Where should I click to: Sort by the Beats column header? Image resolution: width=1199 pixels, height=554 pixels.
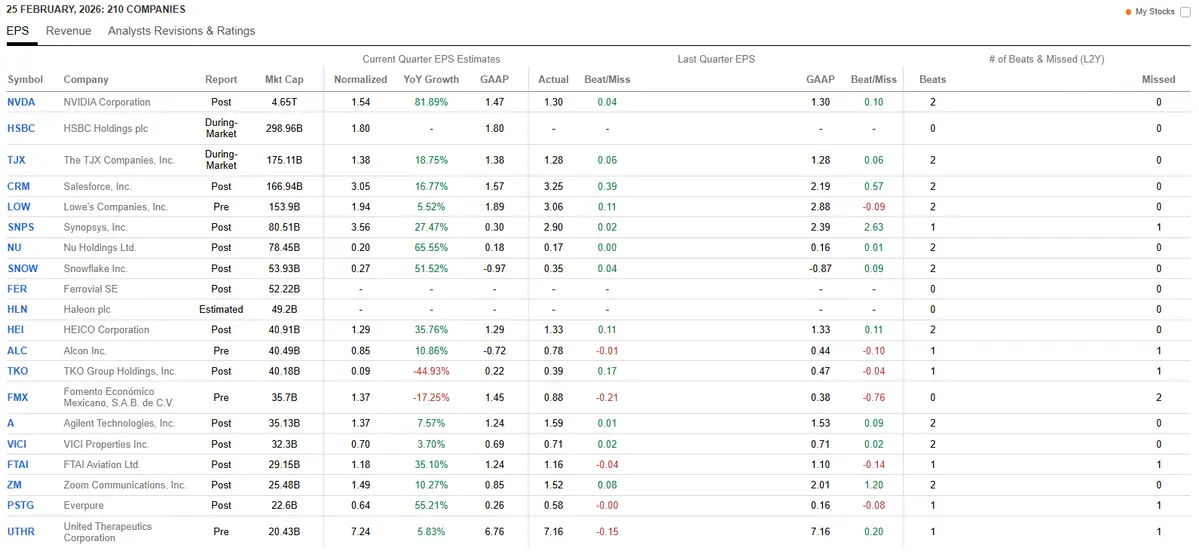[932, 80]
